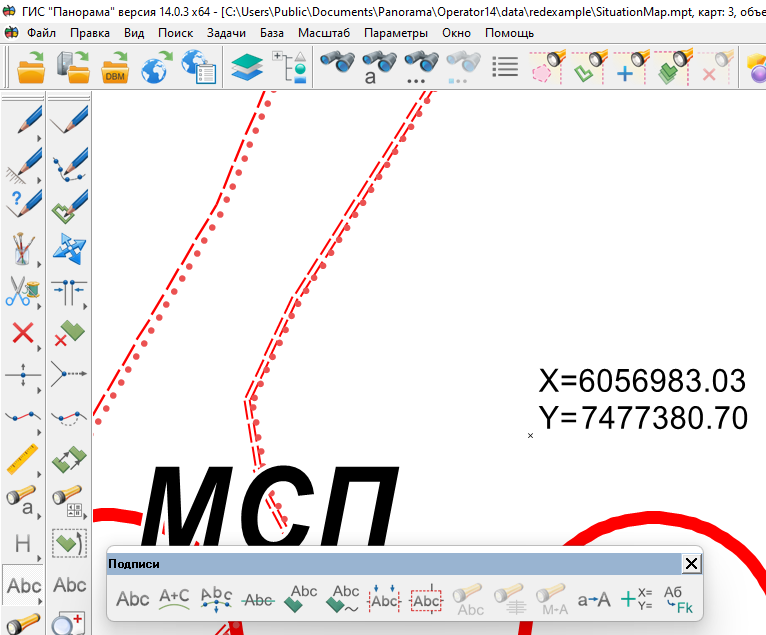Click plain Abc create label in Подписи
The image size is (766, 635).
tap(132, 599)
